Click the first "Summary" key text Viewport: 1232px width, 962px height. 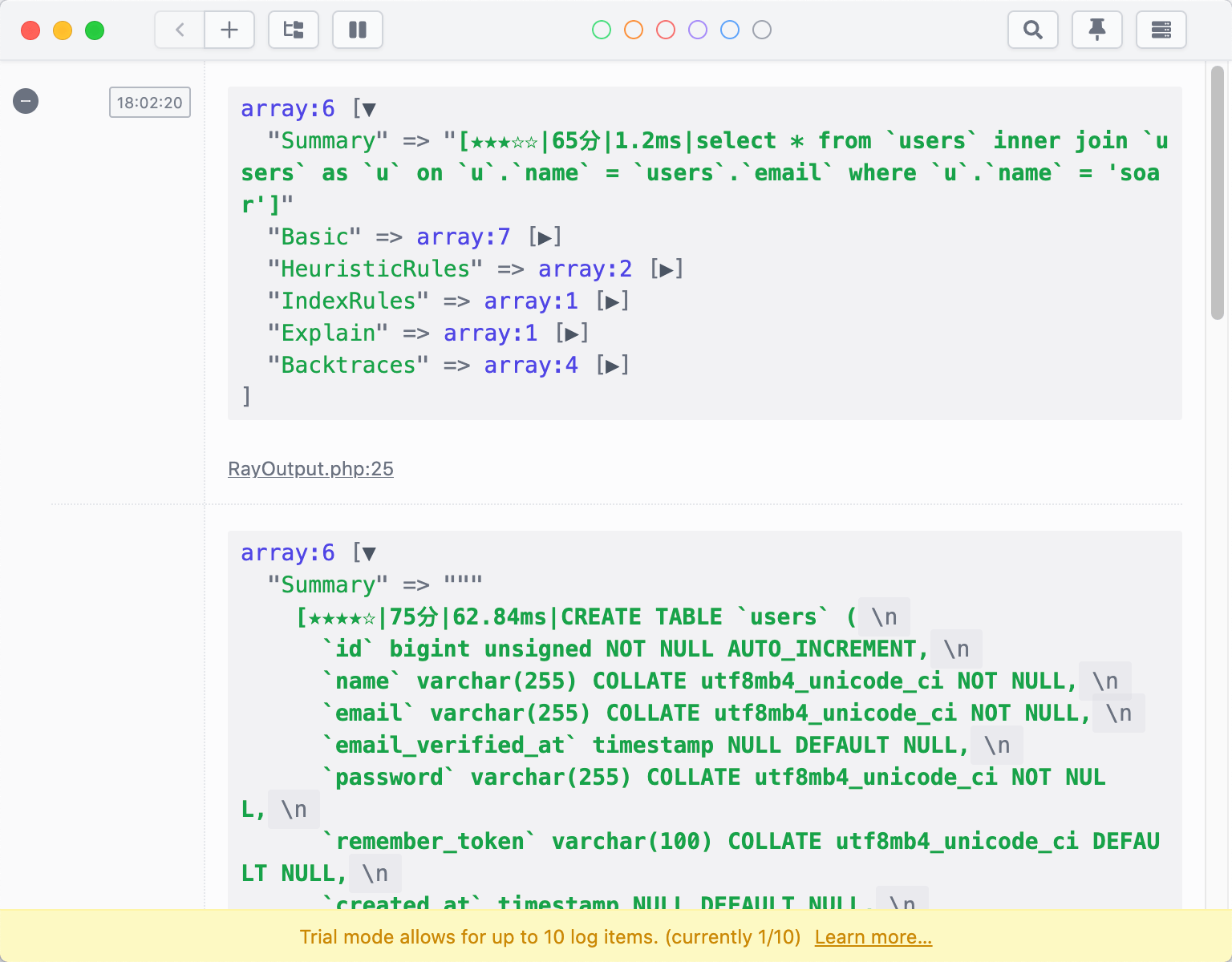328,141
